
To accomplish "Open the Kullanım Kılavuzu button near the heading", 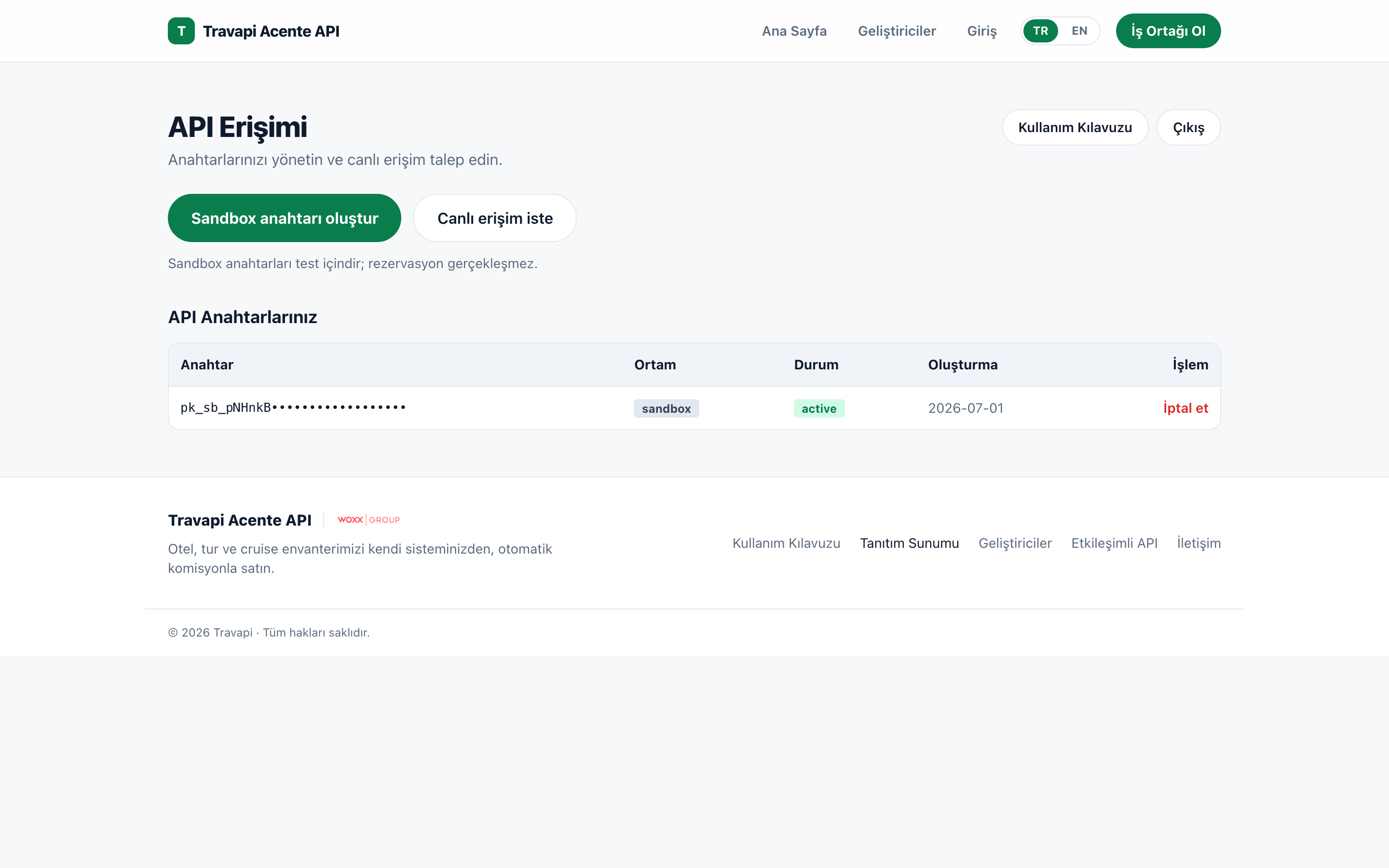I will point(1075,127).
